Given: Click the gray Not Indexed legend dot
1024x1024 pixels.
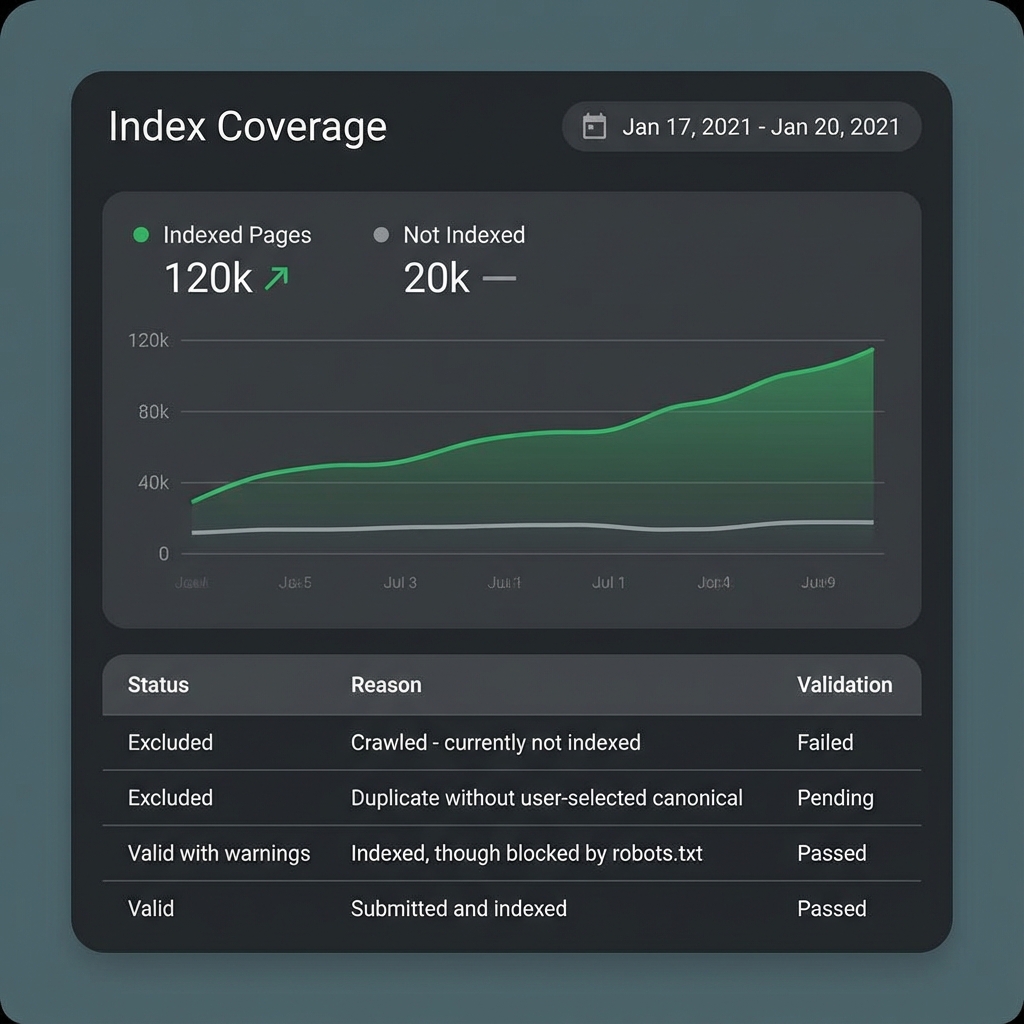Looking at the screenshot, I should tap(380, 234).
